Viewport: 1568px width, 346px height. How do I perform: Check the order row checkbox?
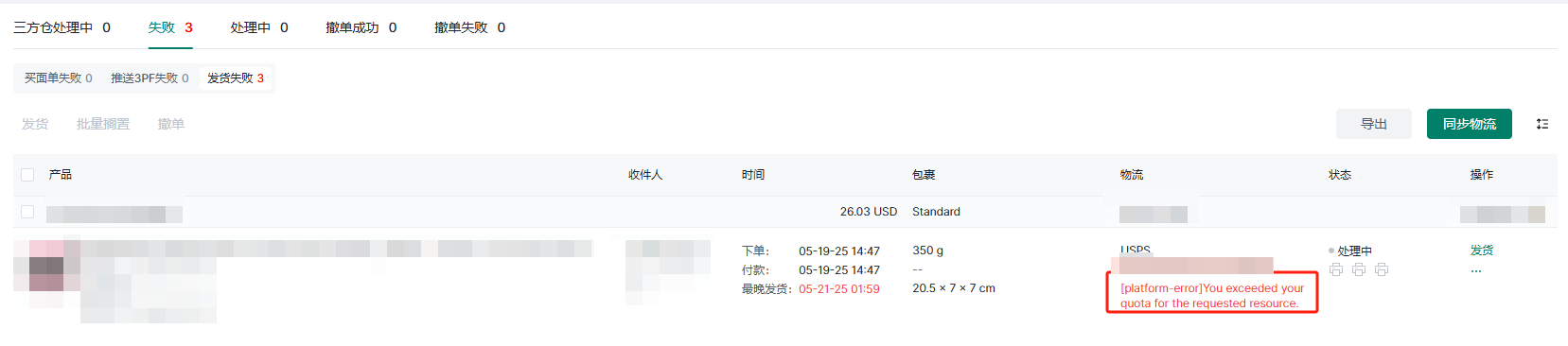point(27,212)
